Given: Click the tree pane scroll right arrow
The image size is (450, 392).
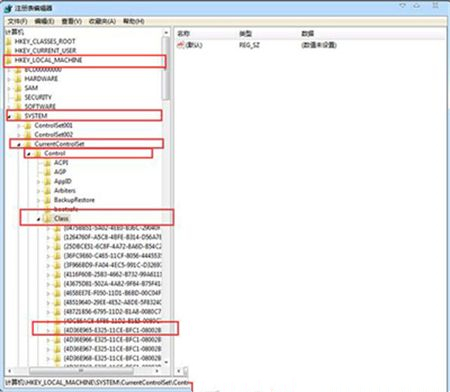Looking at the screenshot, I should click(x=157, y=371).
